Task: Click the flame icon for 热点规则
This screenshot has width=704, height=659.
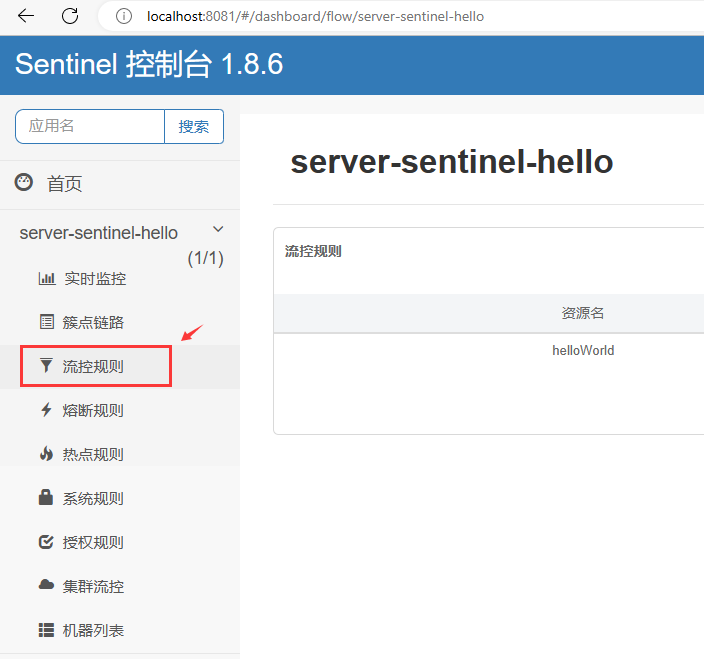Action: pos(46,453)
